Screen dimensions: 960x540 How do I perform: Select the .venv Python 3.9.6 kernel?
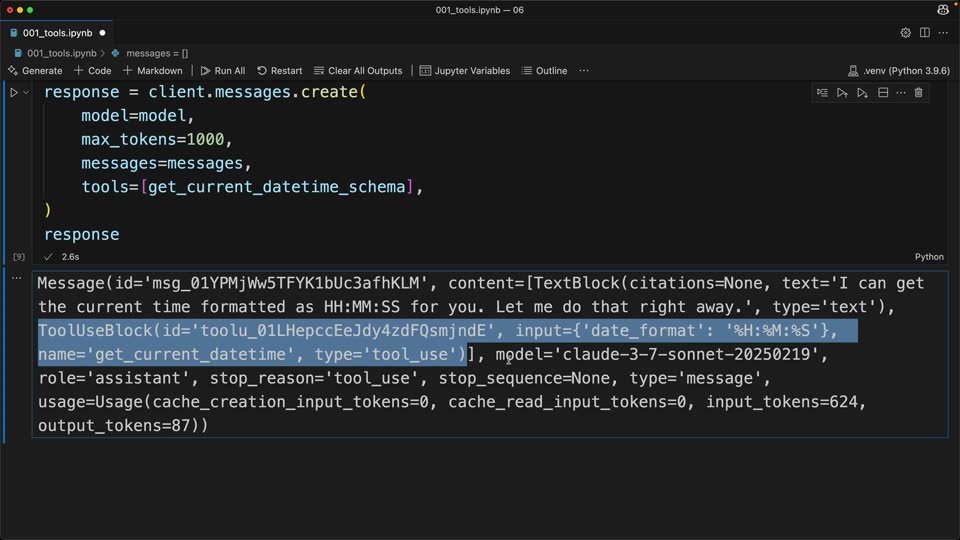click(898, 71)
